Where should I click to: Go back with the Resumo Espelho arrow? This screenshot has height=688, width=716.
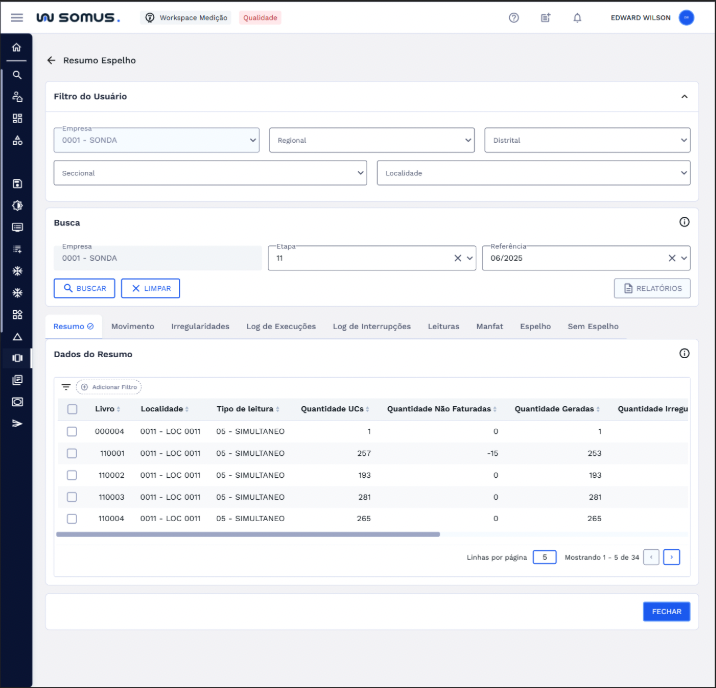pyautogui.click(x=51, y=60)
